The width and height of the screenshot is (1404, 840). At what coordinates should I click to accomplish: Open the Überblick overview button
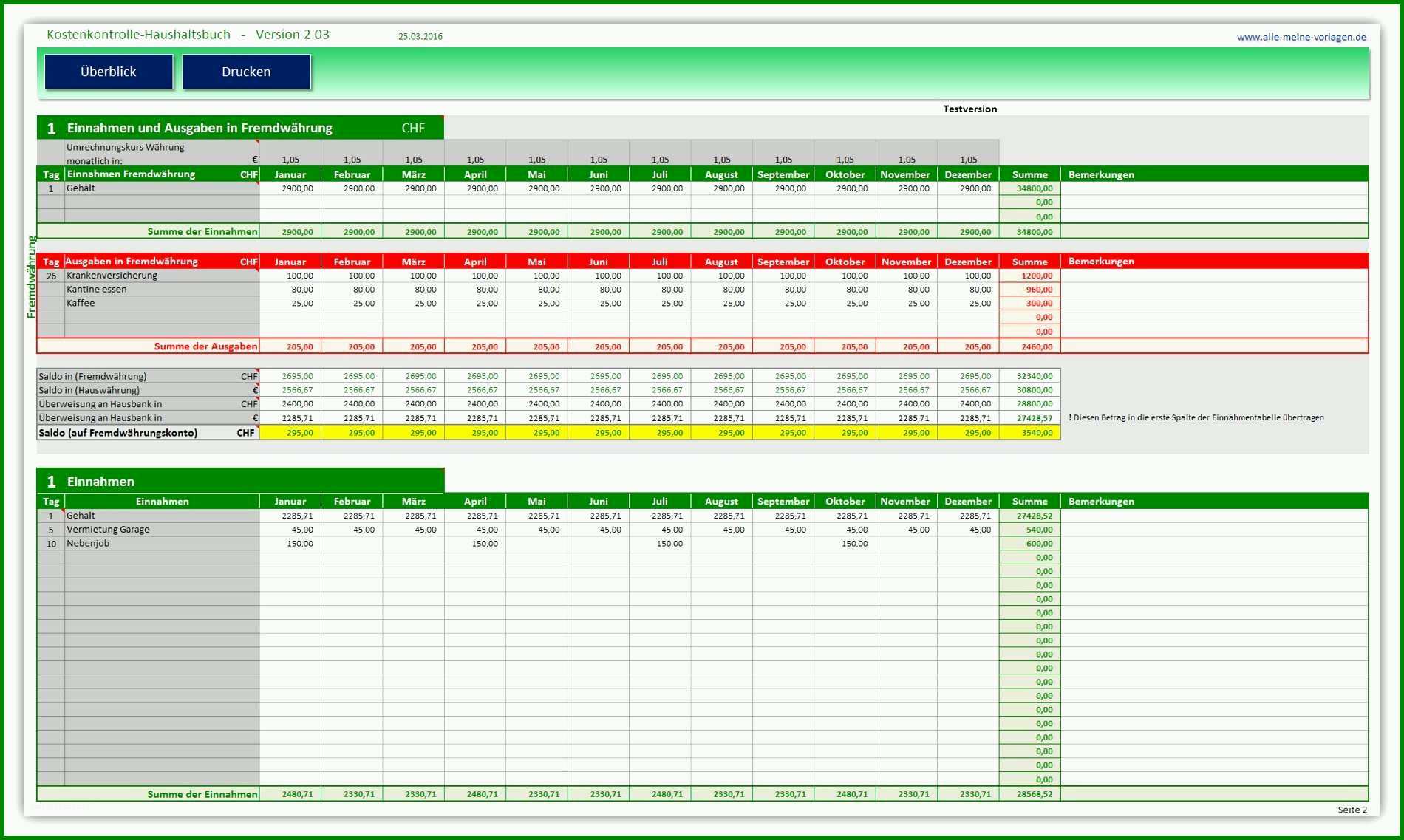point(109,72)
